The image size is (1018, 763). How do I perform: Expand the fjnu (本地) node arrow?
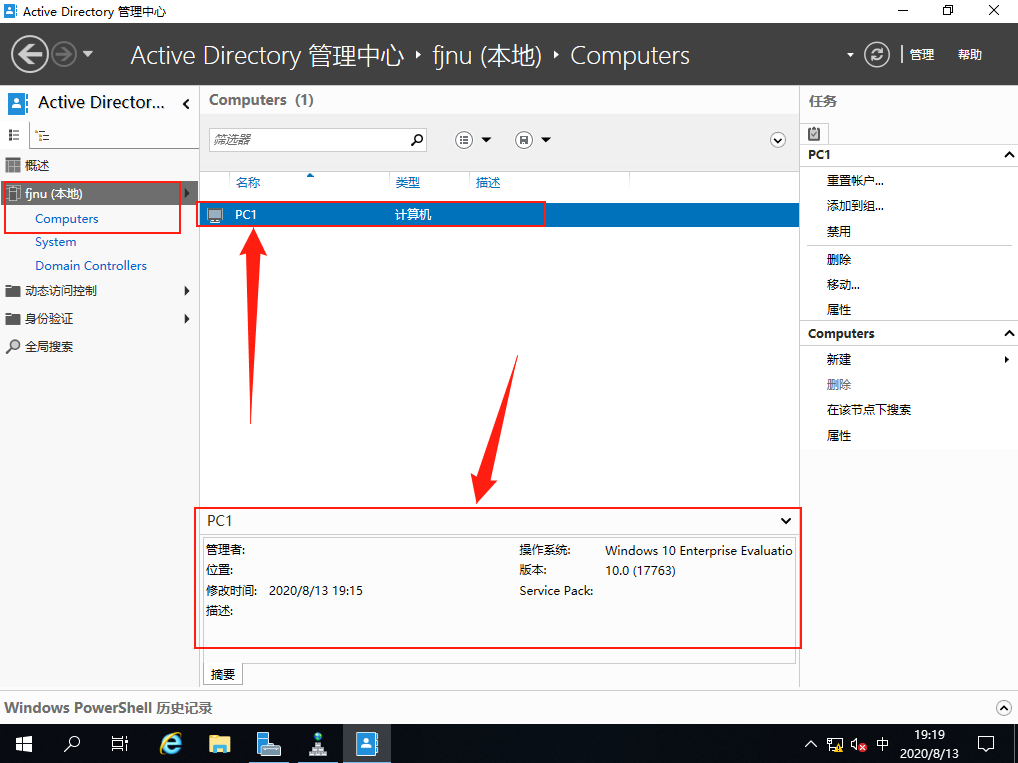click(x=187, y=193)
